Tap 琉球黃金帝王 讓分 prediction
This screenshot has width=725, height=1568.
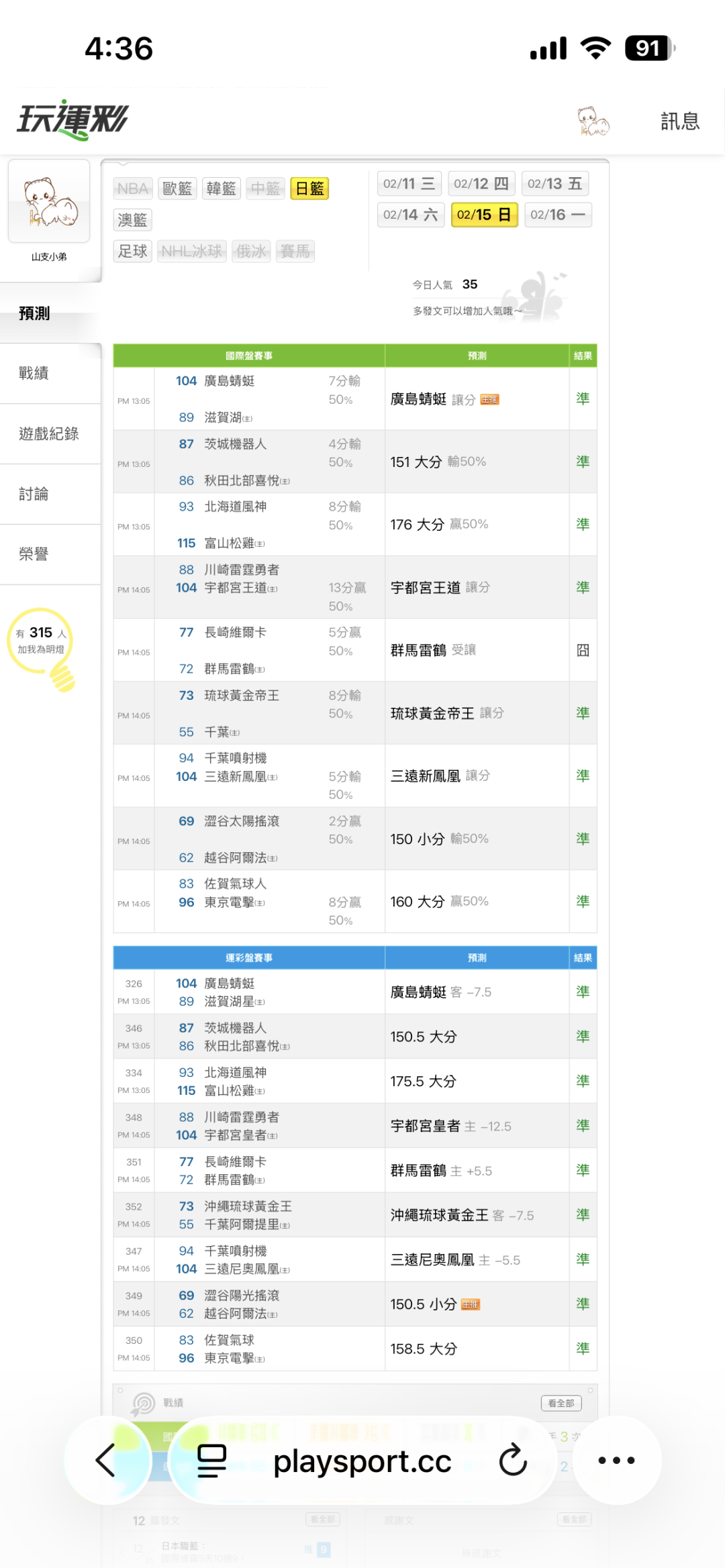(x=447, y=713)
